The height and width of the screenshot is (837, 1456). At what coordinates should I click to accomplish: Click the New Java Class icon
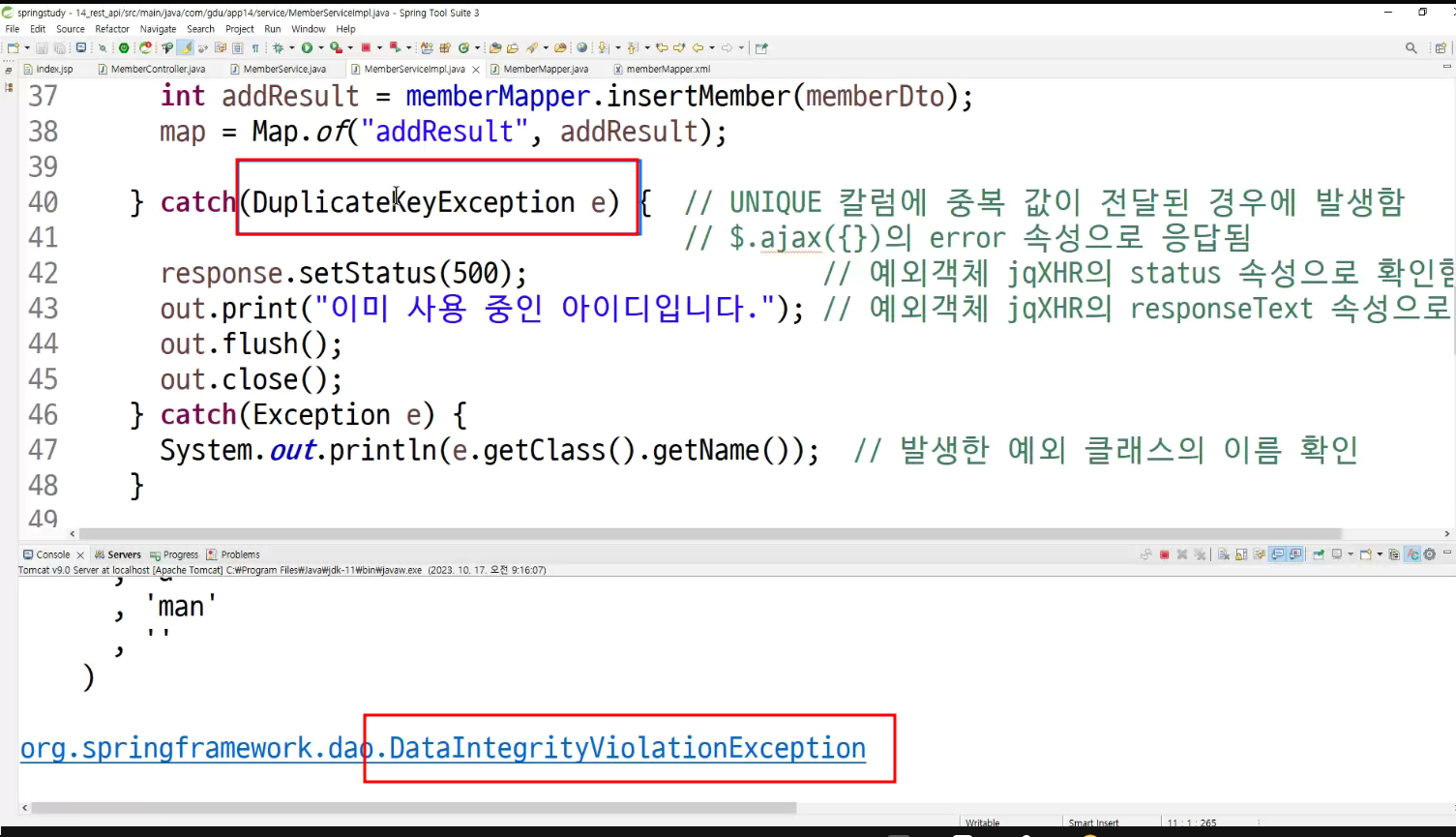coord(464,47)
